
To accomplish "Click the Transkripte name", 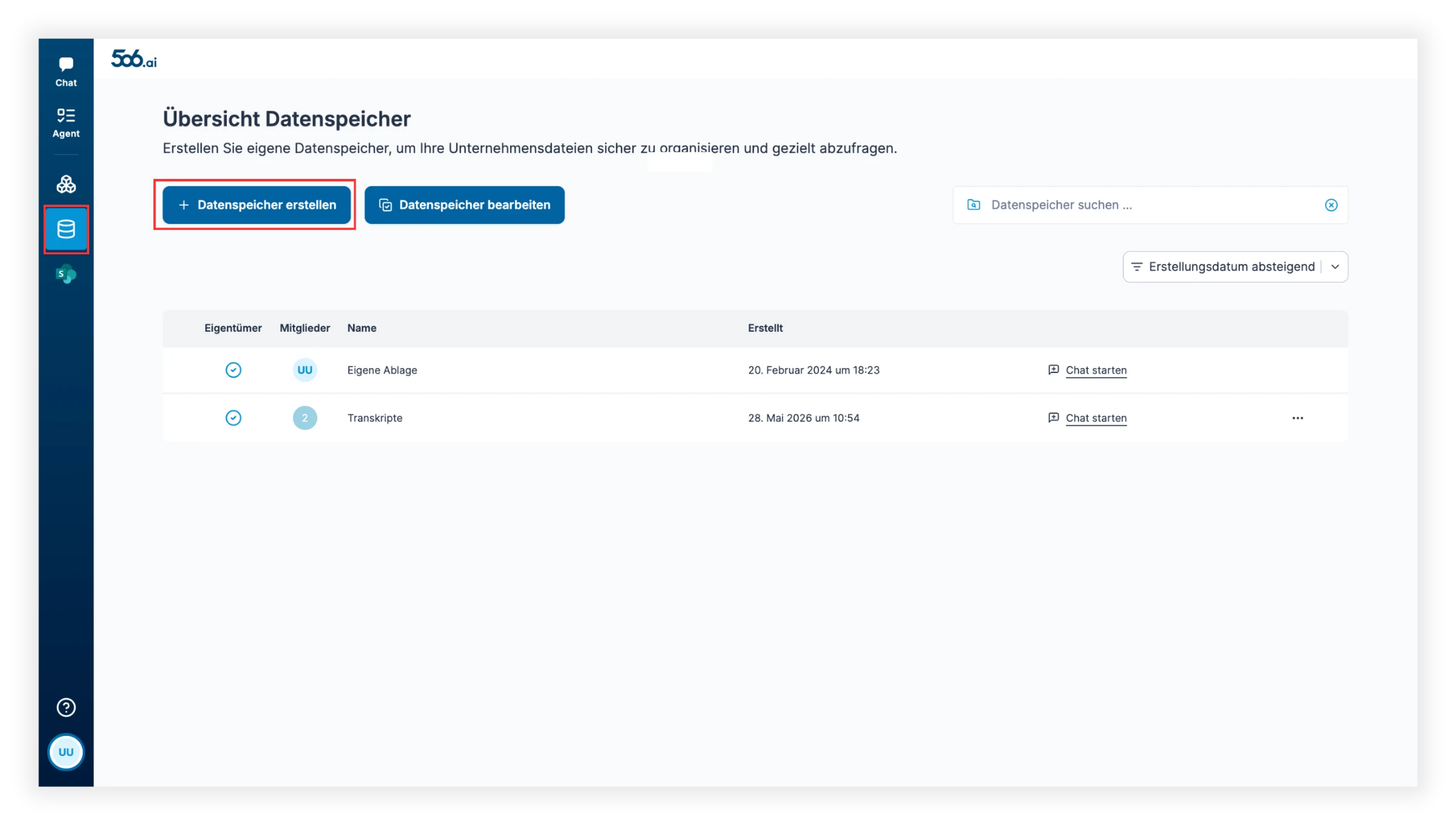I will (375, 418).
